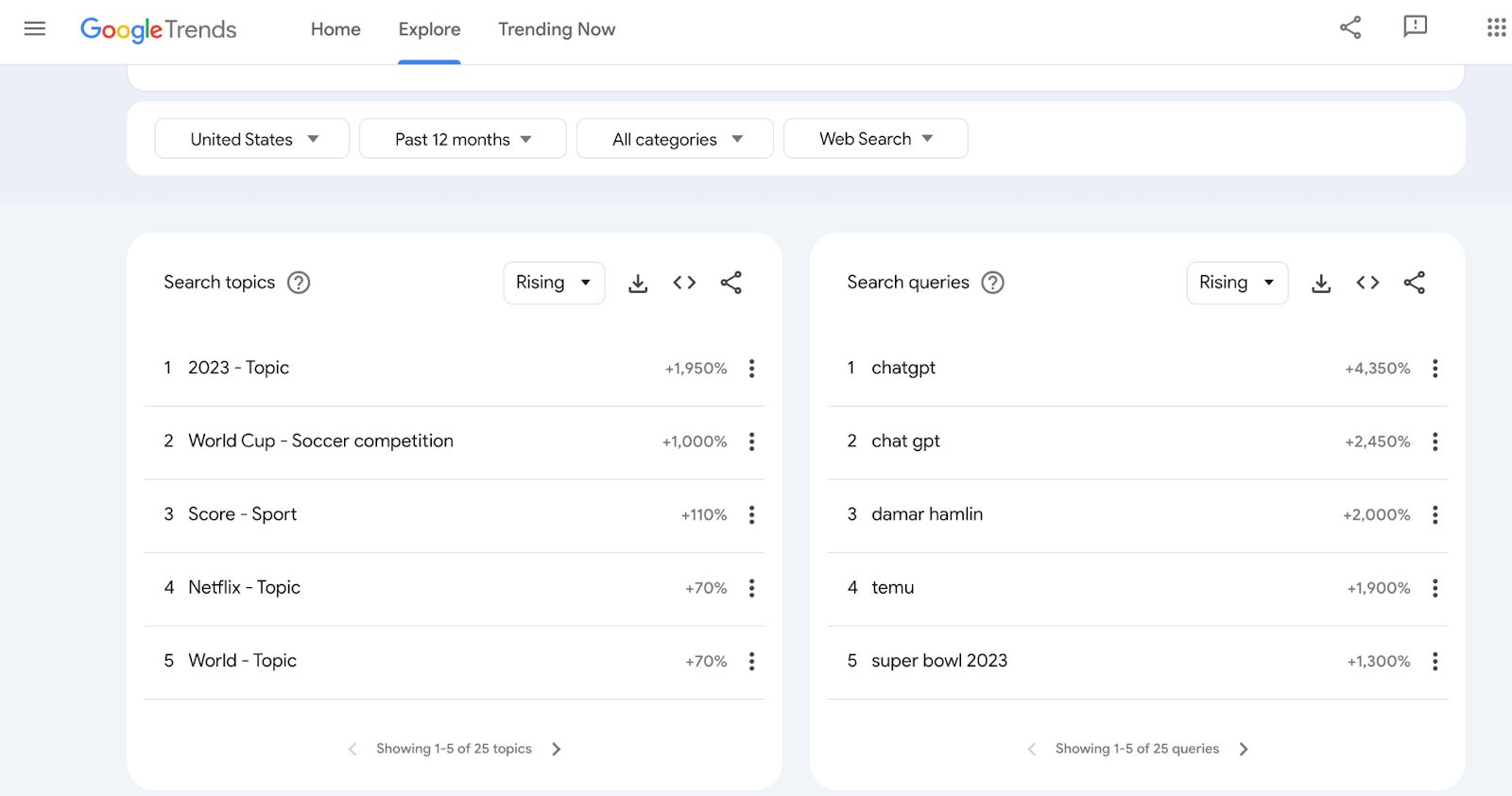Click the +2,450% chat gpt value
The width and height of the screenshot is (1512, 796).
1378,441
